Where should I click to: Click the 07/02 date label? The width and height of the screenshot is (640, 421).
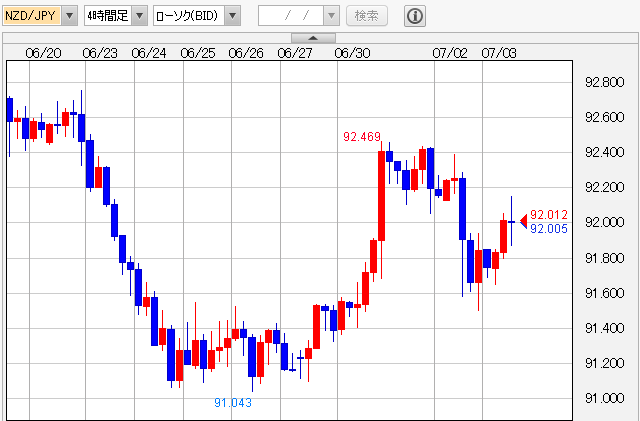[450, 53]
